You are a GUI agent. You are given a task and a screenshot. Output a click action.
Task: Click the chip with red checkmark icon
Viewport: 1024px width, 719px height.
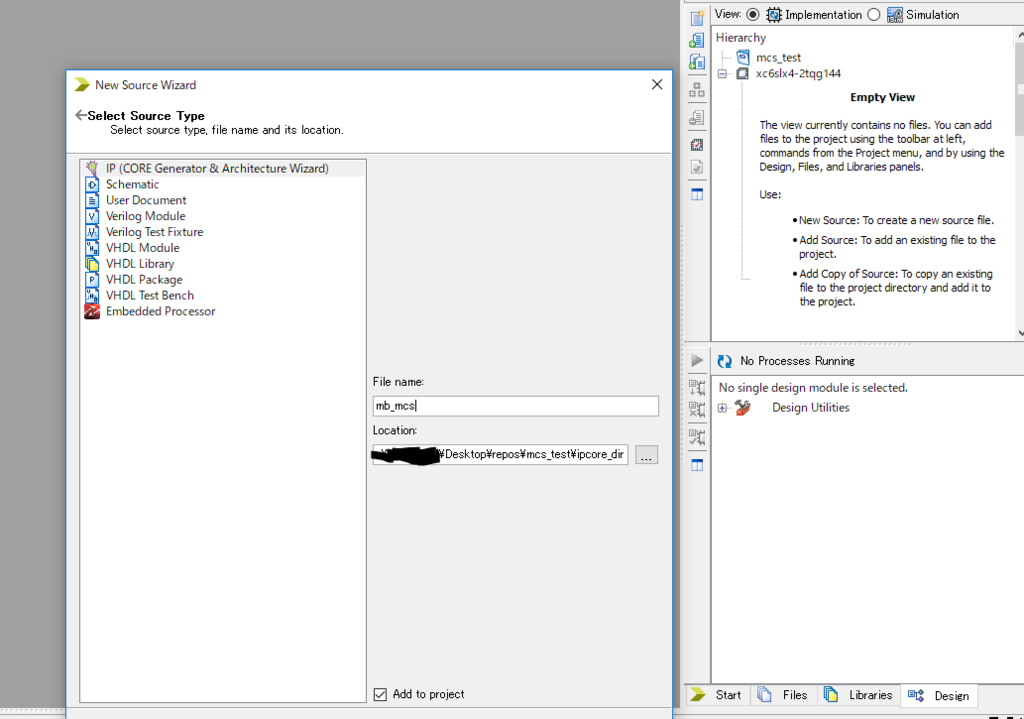point(697,145)
